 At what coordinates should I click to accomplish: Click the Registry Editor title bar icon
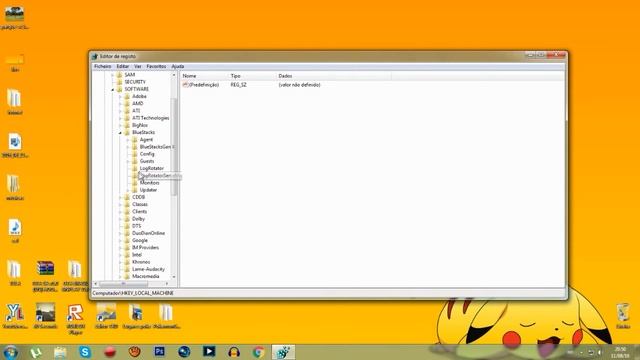click(95, 56)
